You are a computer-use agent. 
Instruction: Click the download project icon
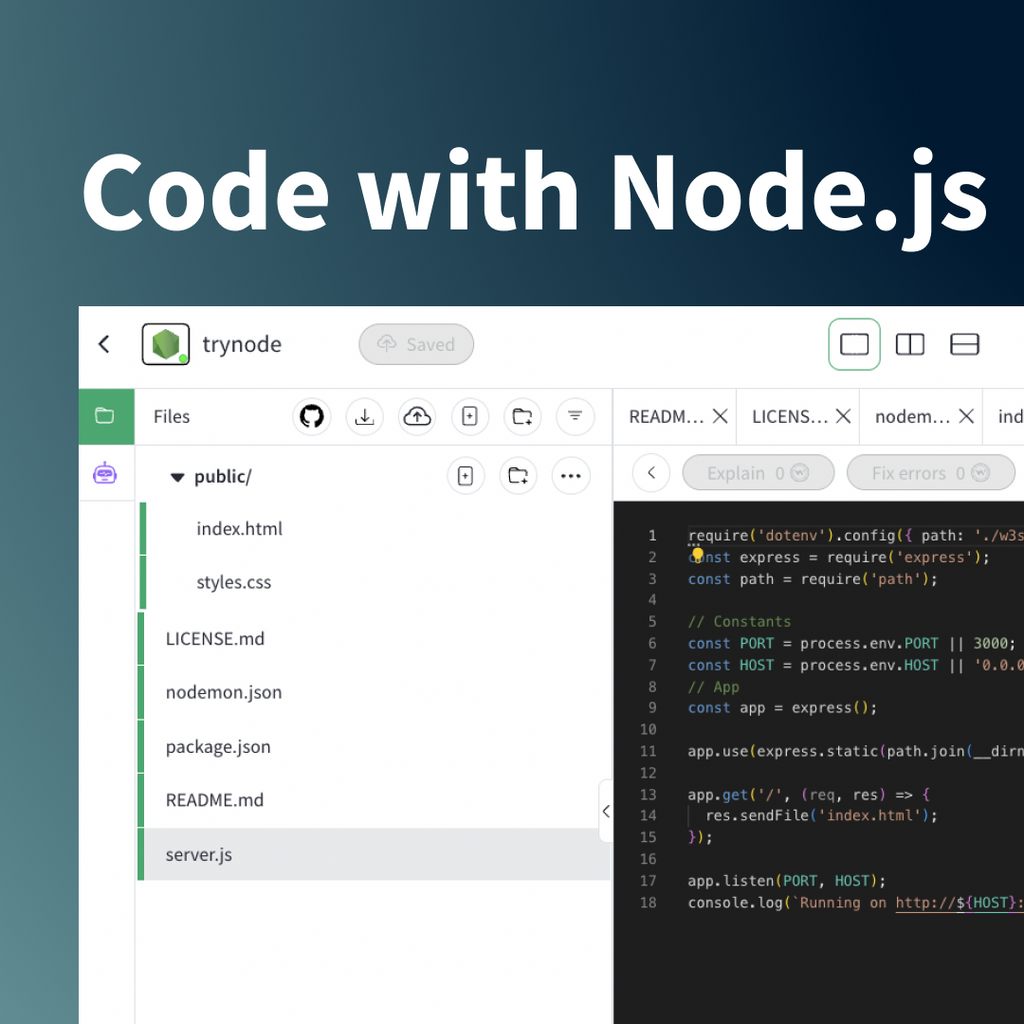(x=365, y=416)
